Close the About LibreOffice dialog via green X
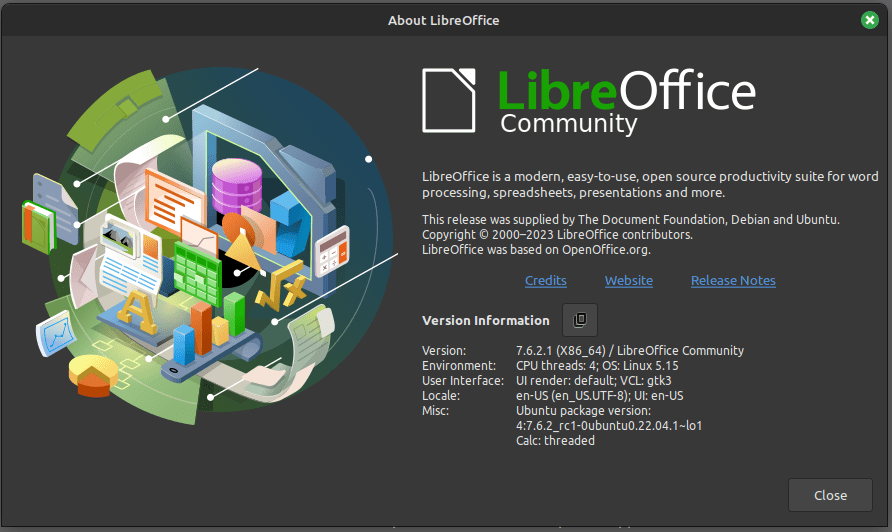 pos(869,20)
